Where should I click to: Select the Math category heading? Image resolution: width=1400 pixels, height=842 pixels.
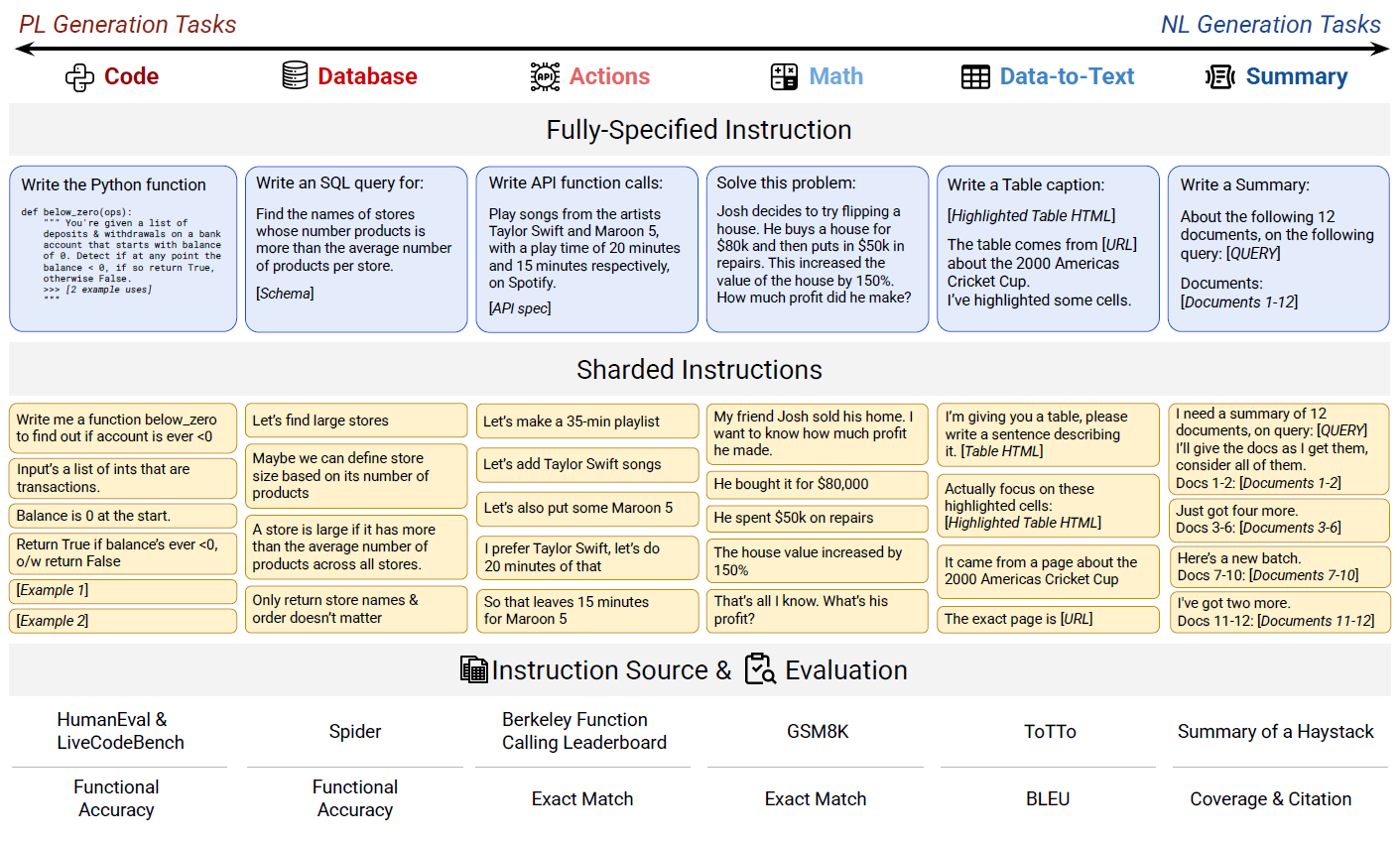(835, 76)
